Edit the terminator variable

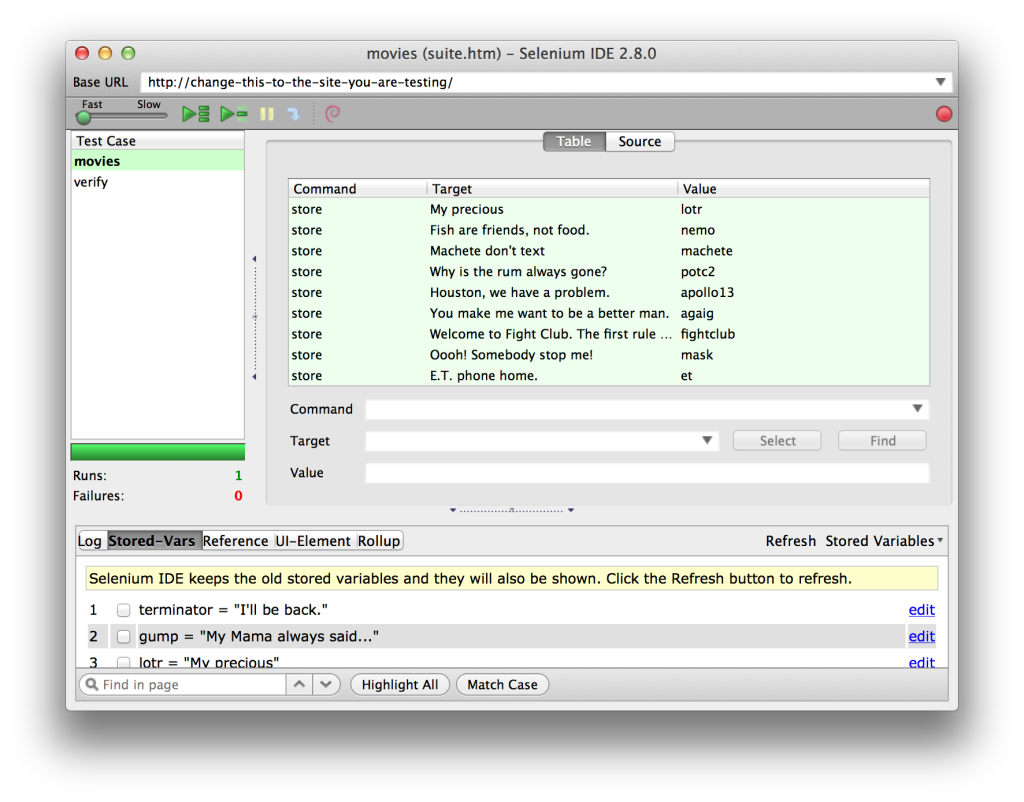(921, 610)
